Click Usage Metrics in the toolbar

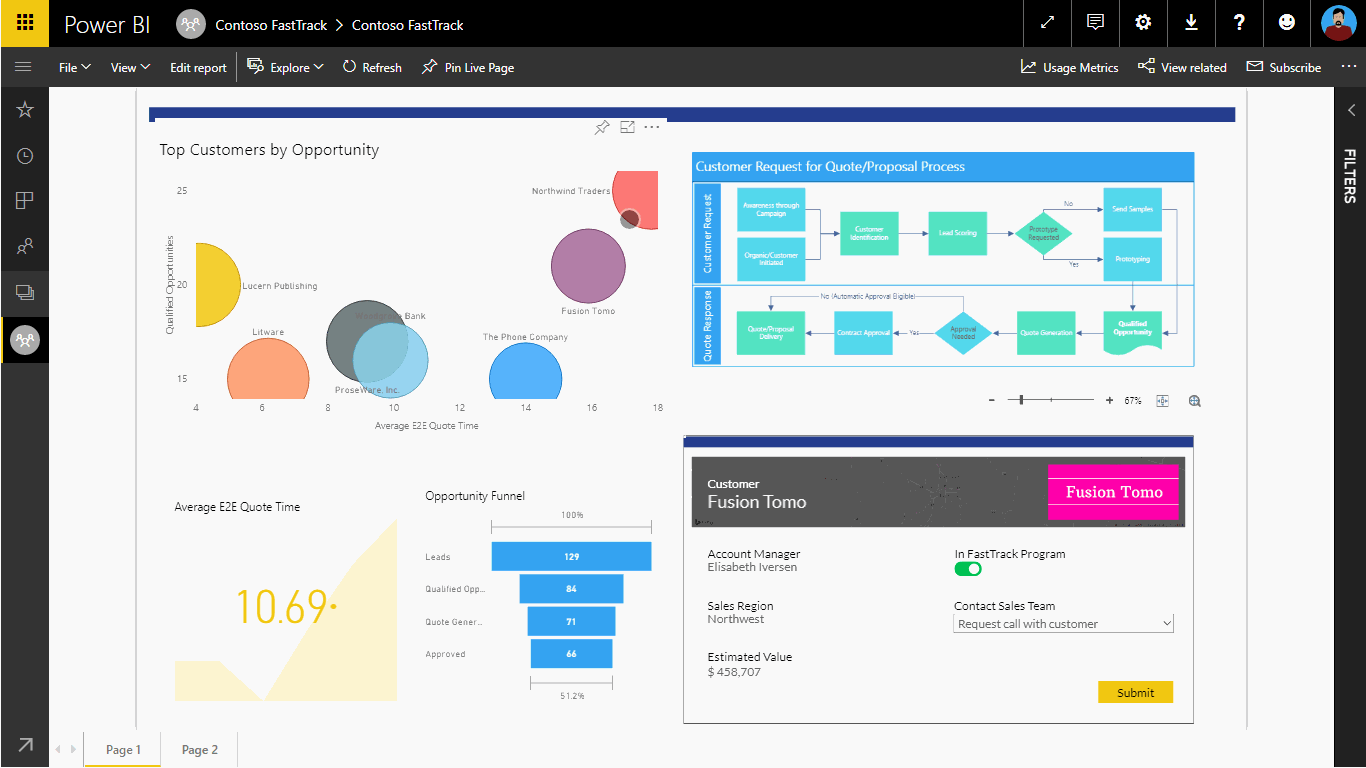pos(1069,67)
